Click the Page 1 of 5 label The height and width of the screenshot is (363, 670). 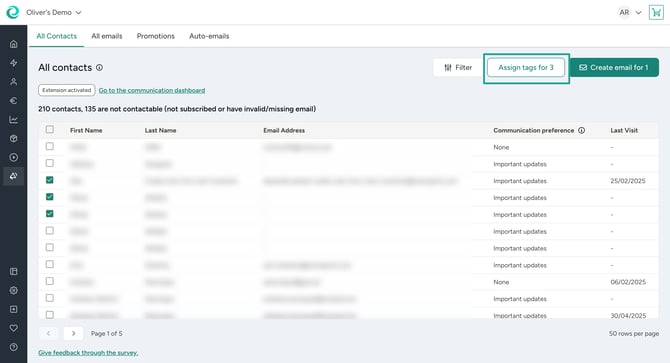[x=106, y=334]
